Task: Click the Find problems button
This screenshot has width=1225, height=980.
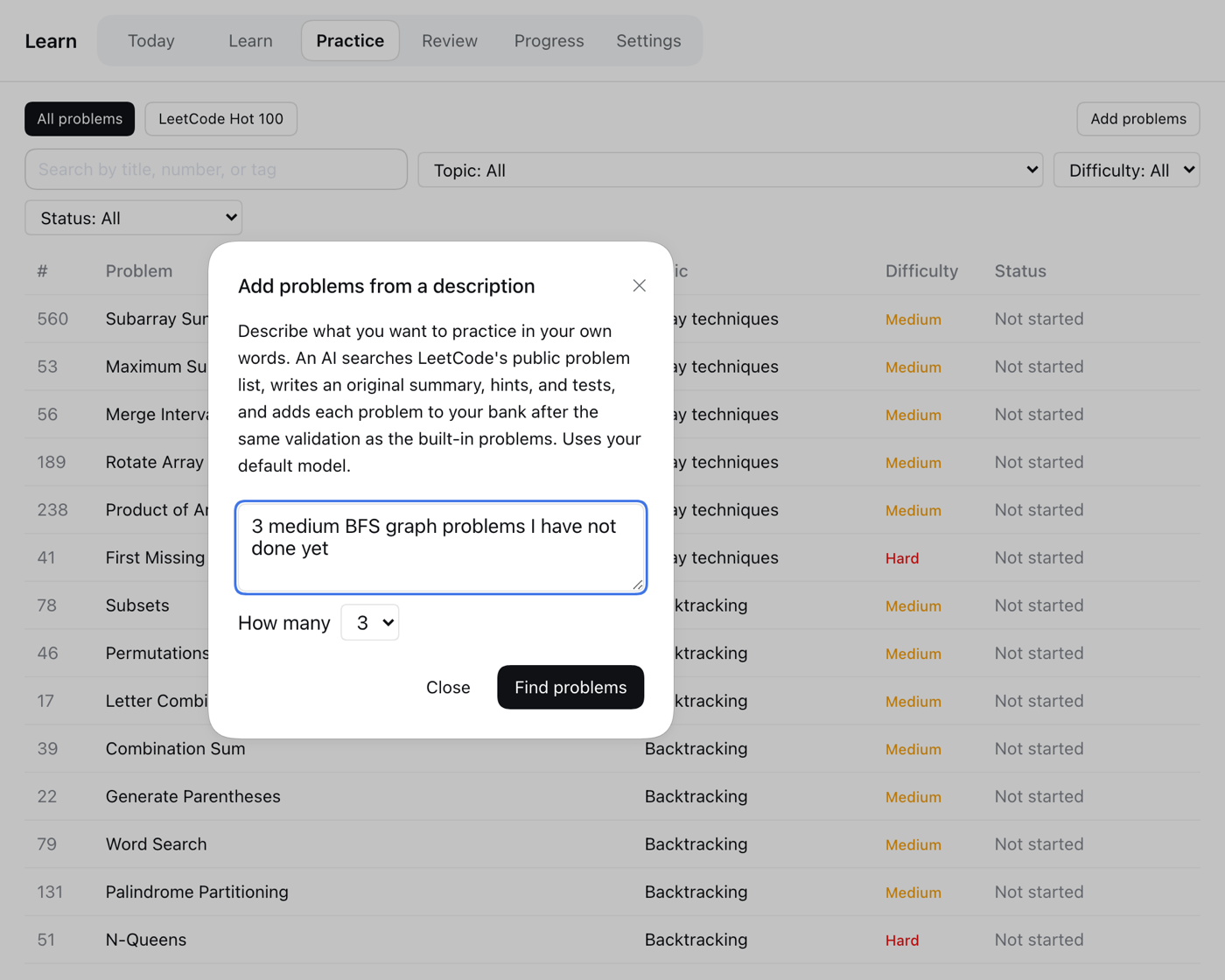Action: click(570, 687)
